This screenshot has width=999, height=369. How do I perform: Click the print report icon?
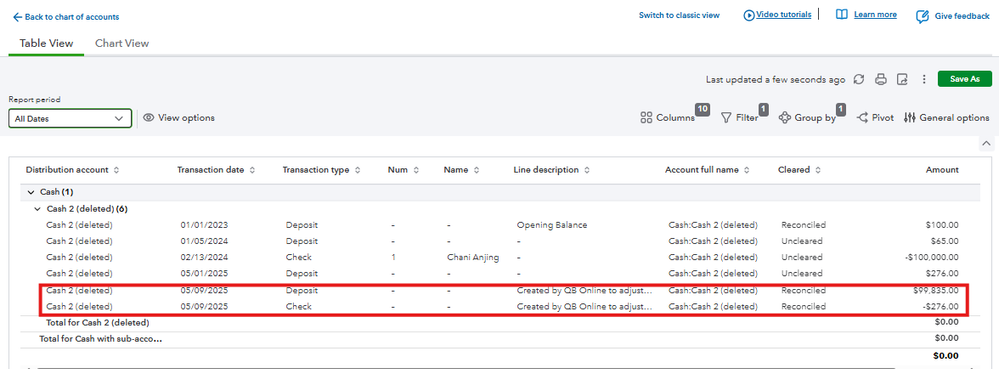coord(880,79)
